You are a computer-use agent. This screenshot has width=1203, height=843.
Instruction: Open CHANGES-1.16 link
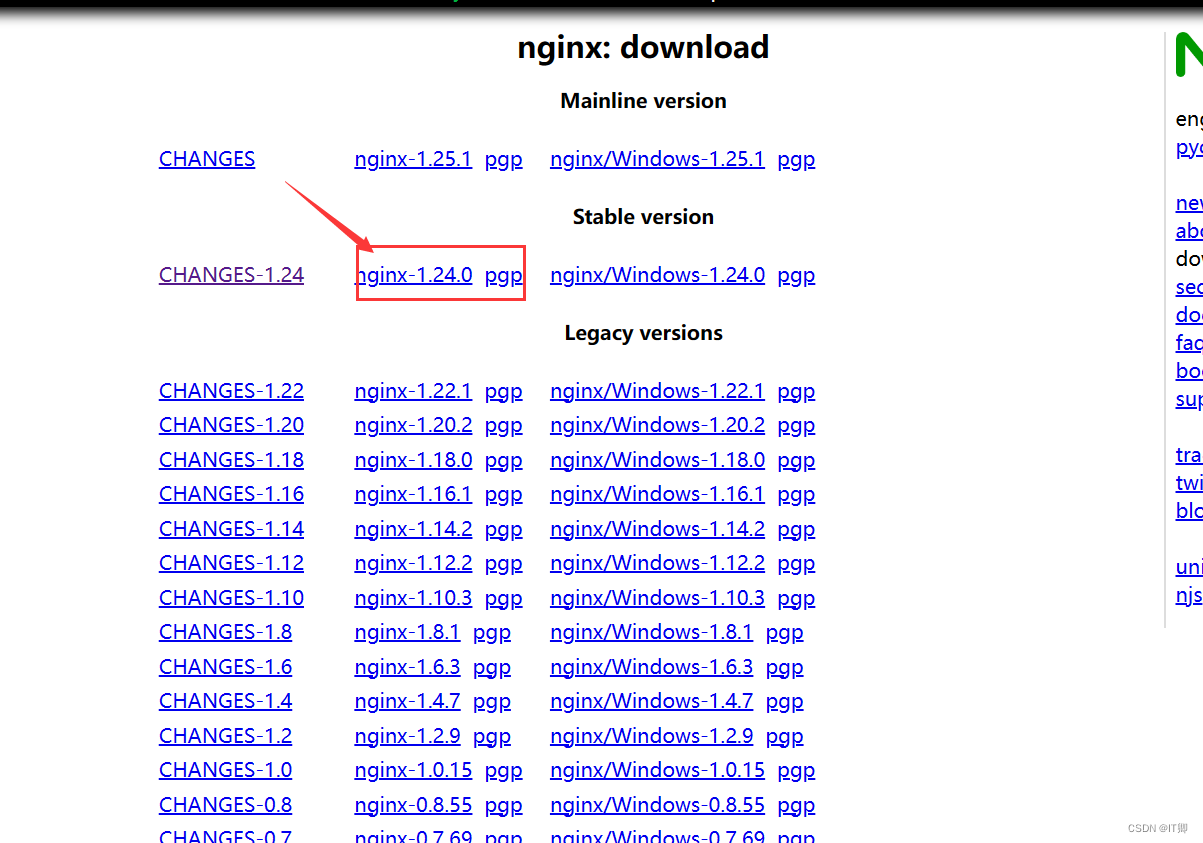pos(231,494)
